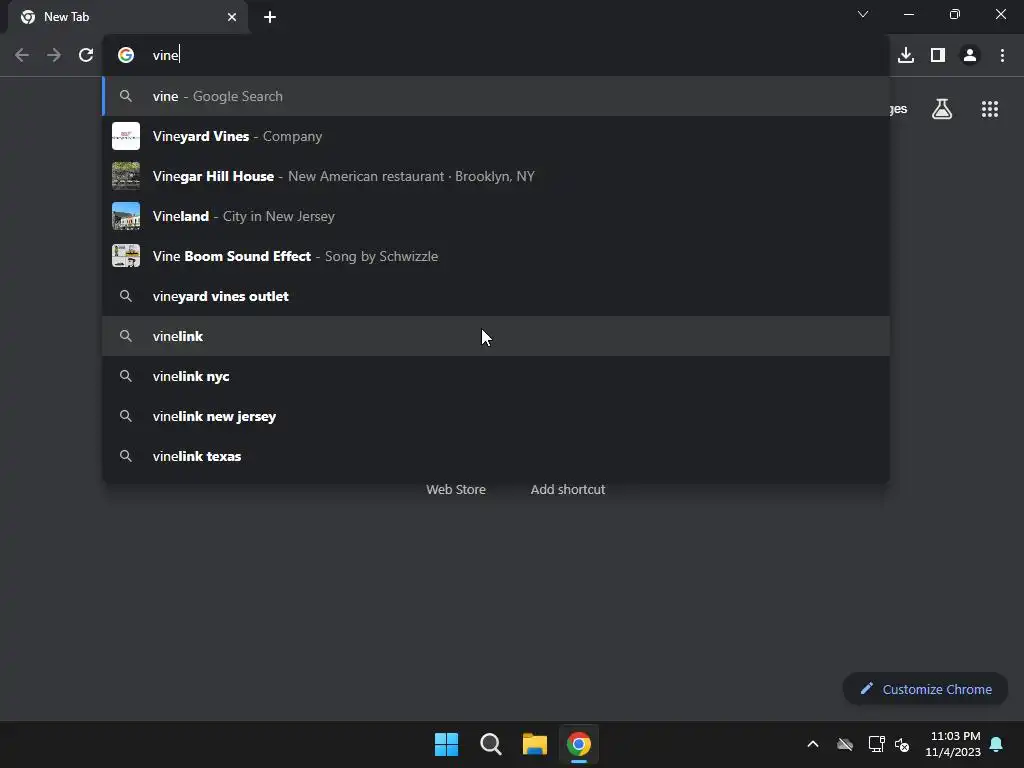Open Windows taskbar search
This screenshot has height=768, width=1024.
(490, 744)
